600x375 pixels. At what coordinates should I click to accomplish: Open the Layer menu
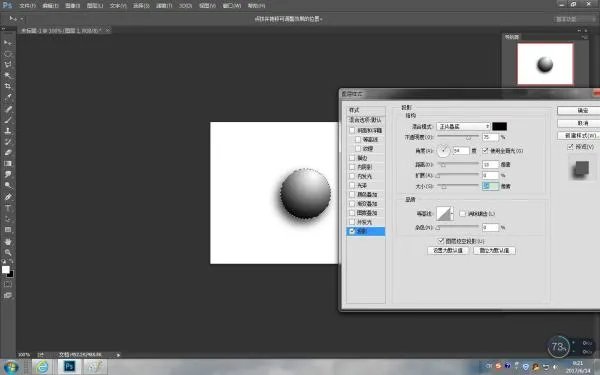tap(95, 6)
